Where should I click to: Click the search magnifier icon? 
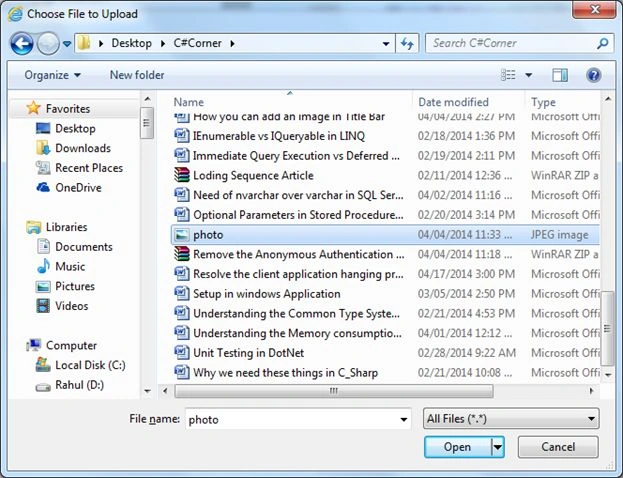click(x=603, y=43)
